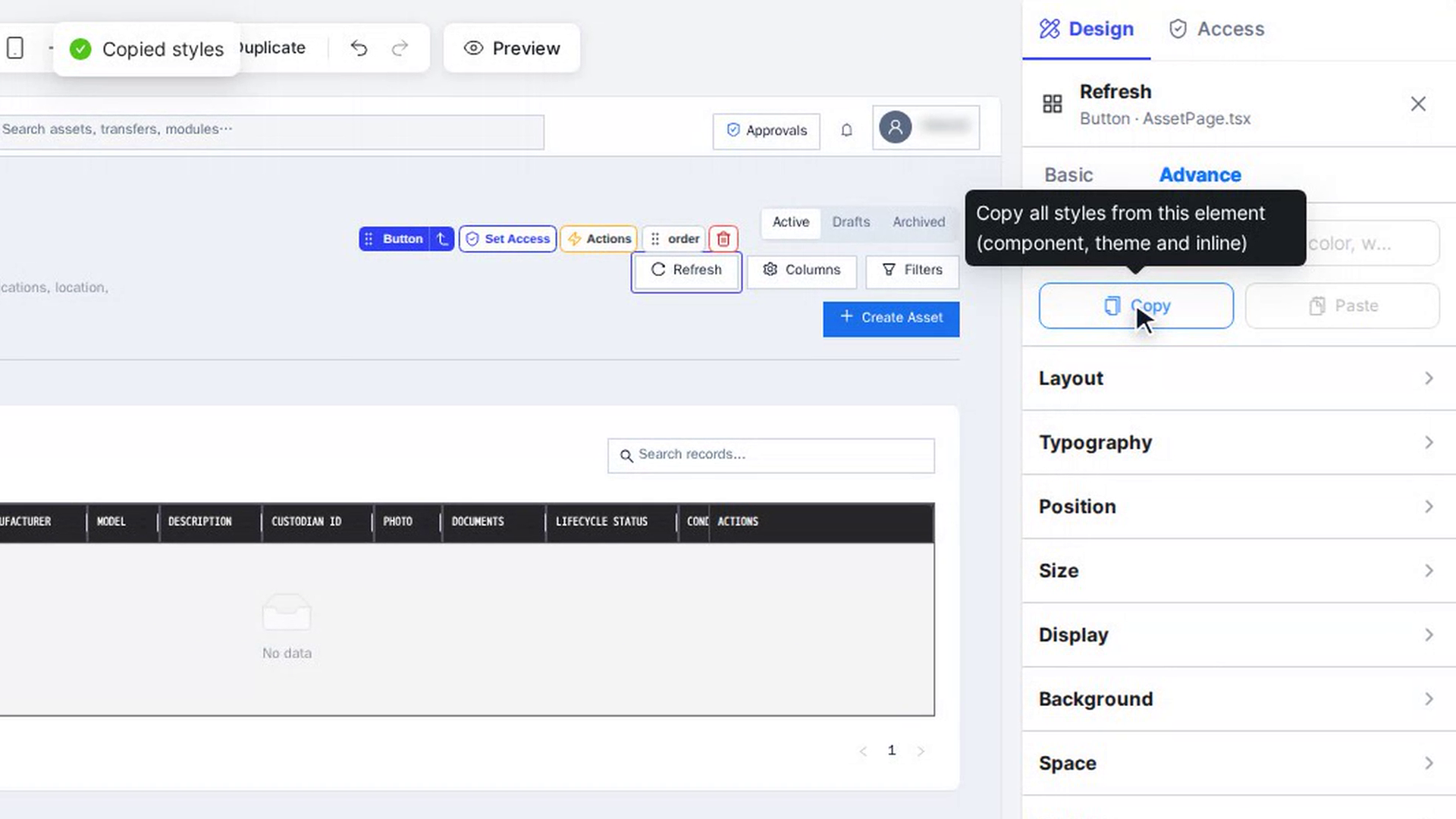Switch to the Access tab
The height and width of the screenshot is (819, 1456).
1216,29
